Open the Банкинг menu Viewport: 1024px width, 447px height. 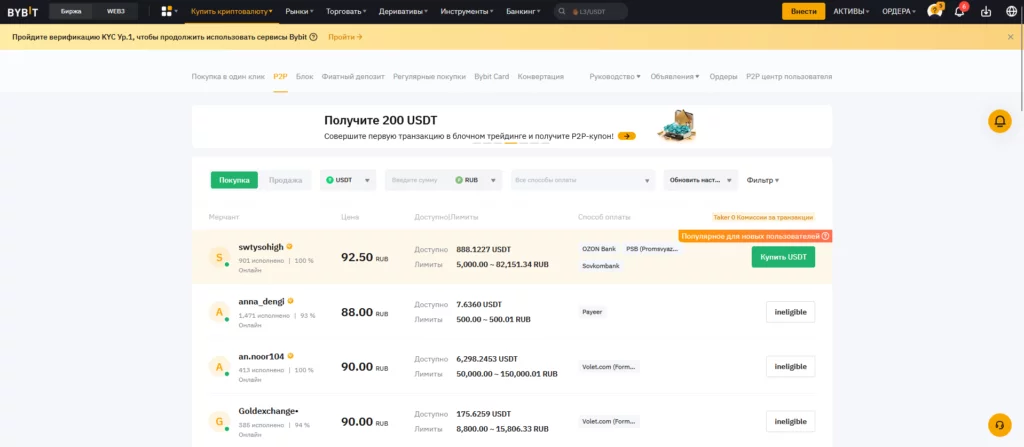click(523, 11)
